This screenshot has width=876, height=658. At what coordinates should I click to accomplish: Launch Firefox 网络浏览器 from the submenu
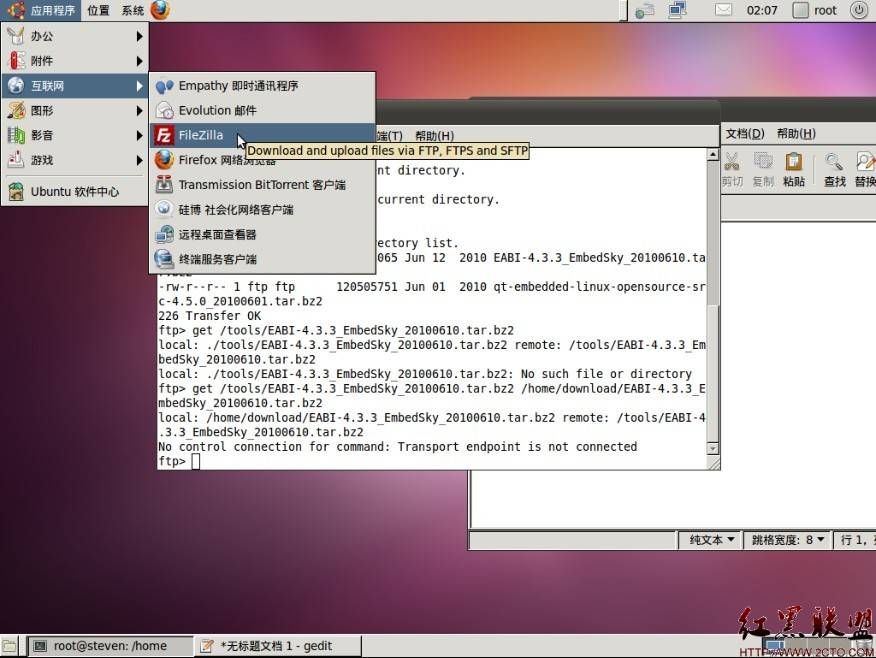pos(263,160)
